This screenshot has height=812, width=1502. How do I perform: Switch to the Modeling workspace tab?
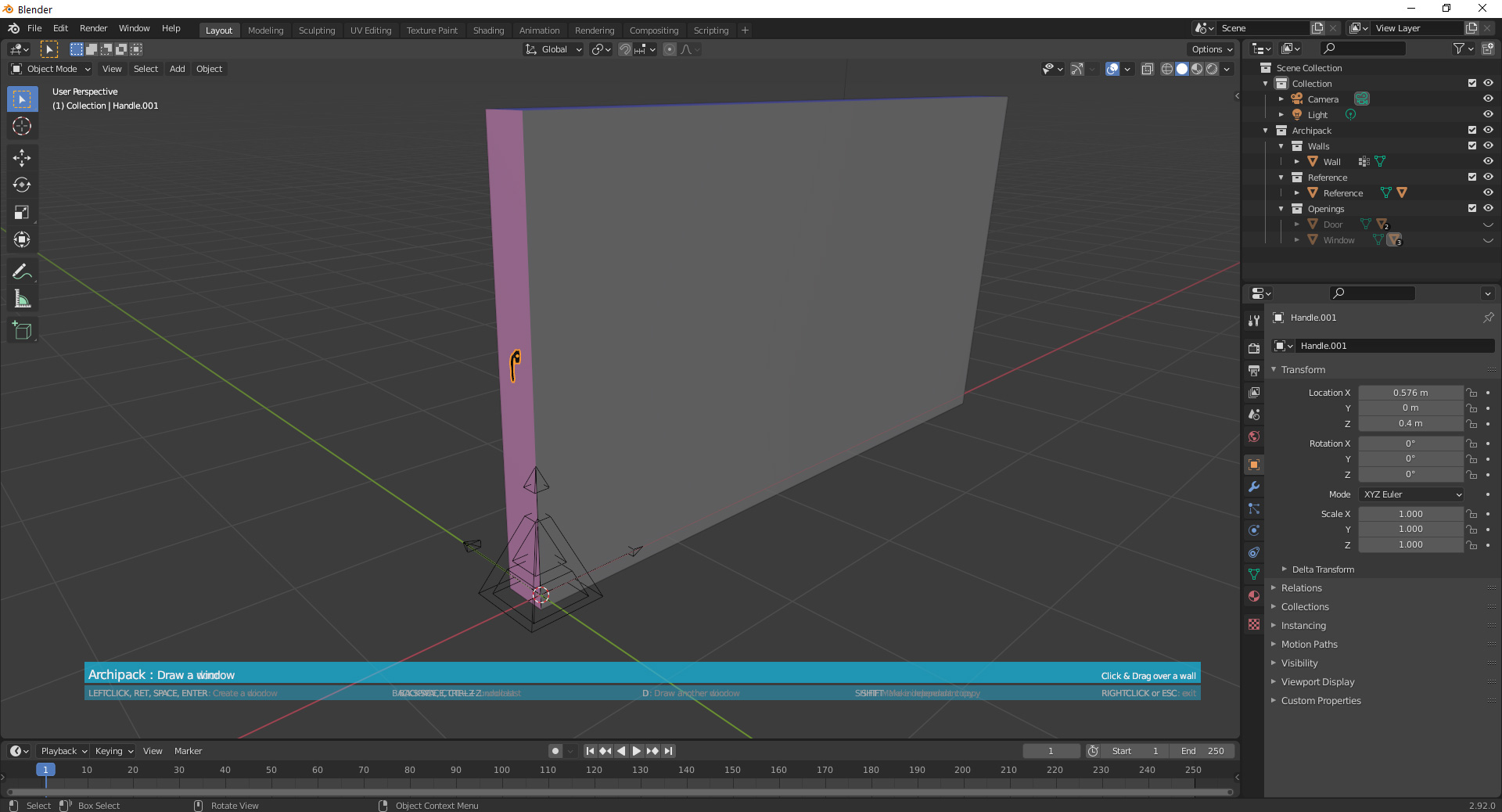click(x=266, y=31)
